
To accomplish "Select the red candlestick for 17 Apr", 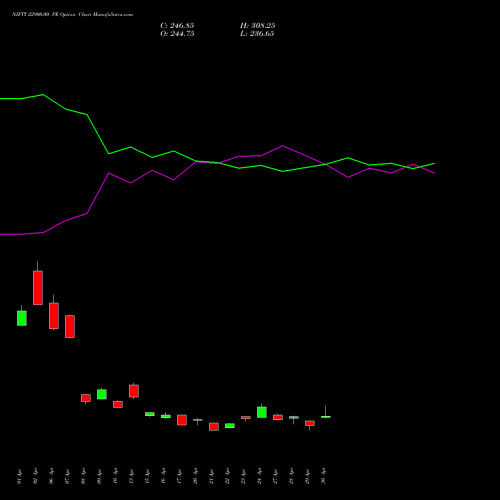I will [182, 420].
